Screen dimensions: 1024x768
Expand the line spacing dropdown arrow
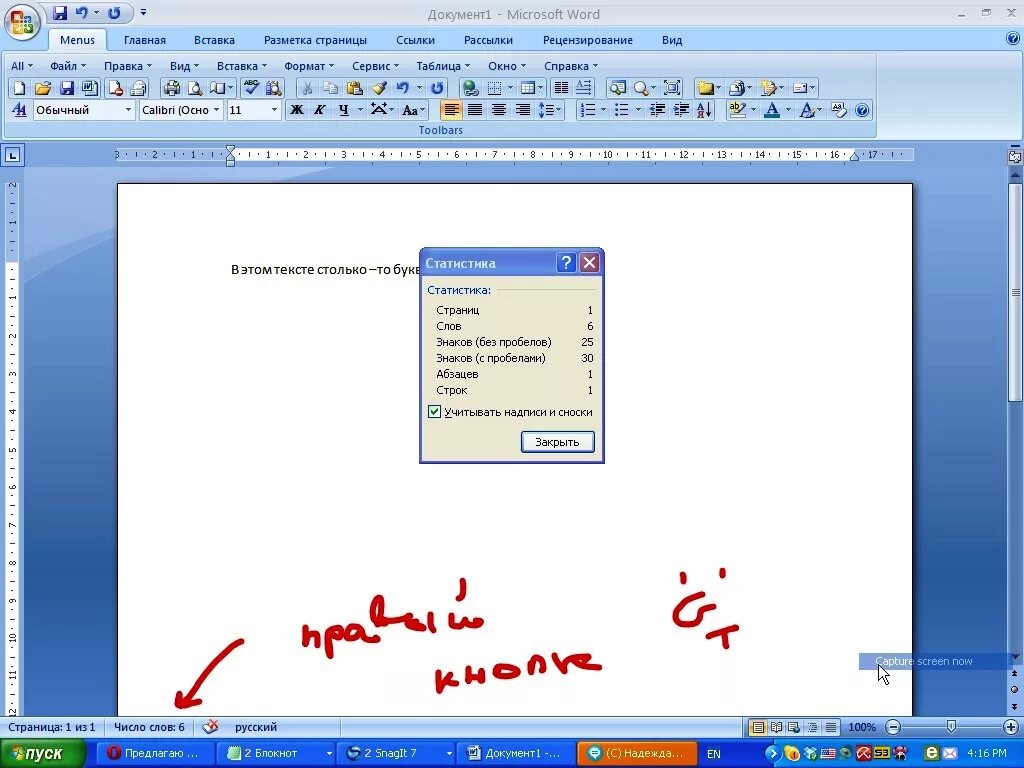coord(559,110)
